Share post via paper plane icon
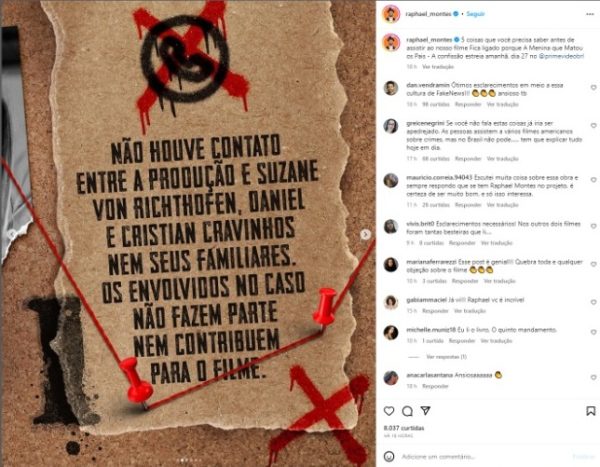This screenshot has width=600, height=467. (x=426, y=411)
